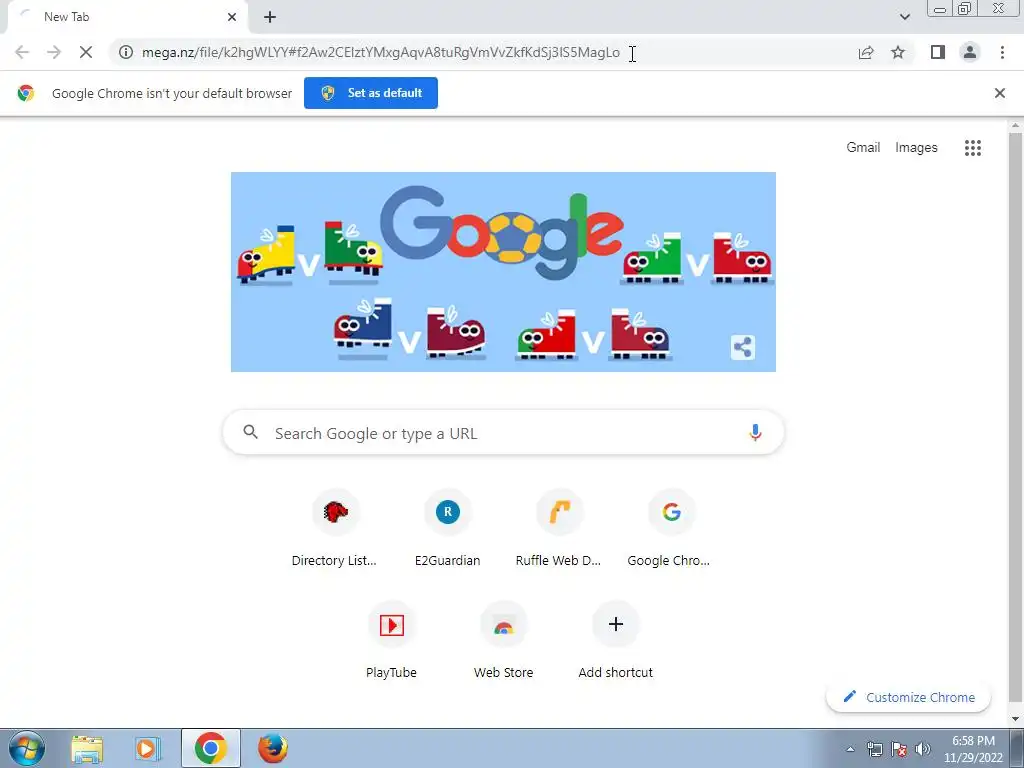1024x768 pixels.
Task: View site information icon in address bar
Action: pyautogui.click(x=125, y=52)
